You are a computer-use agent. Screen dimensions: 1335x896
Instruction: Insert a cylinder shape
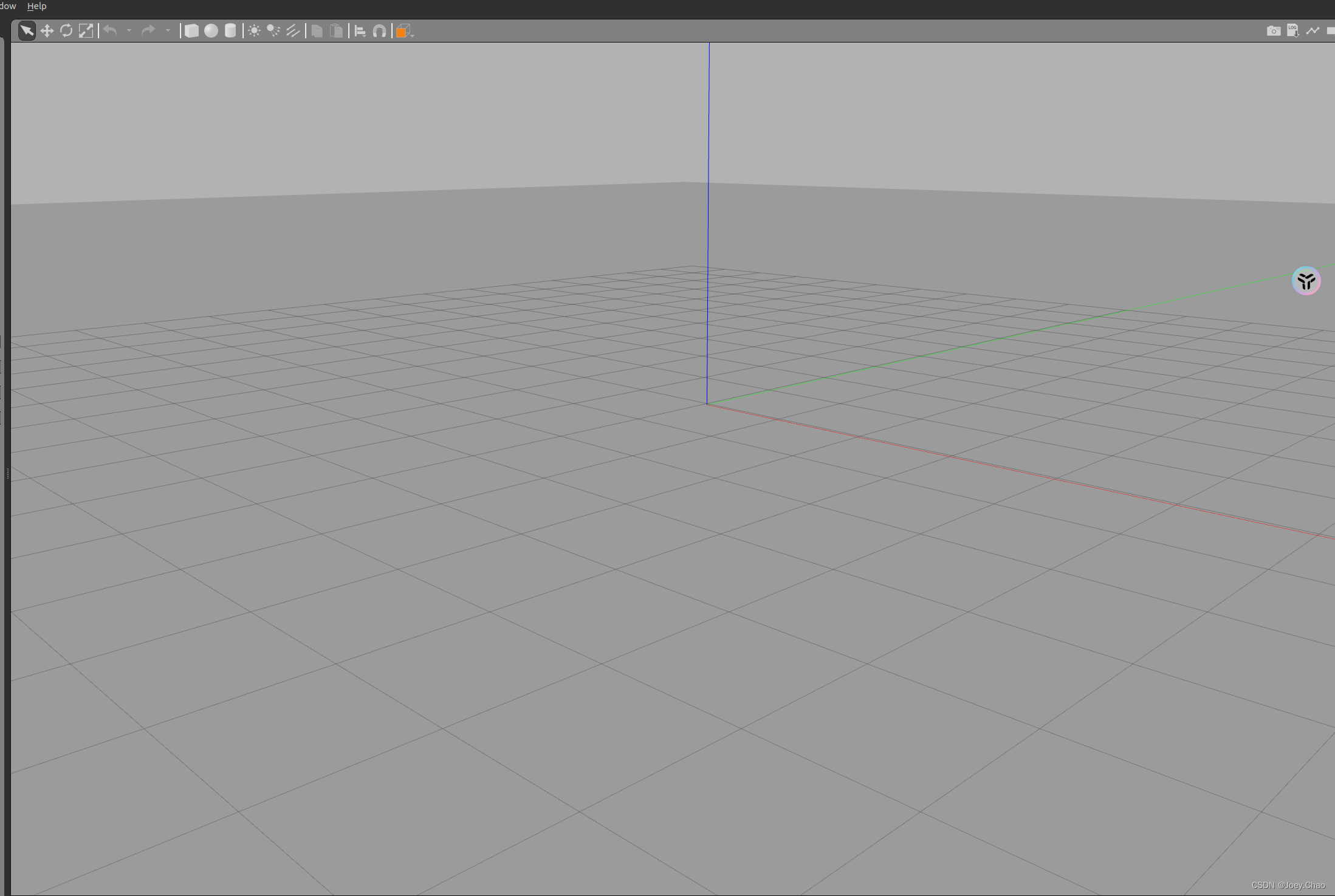point(230,30)
